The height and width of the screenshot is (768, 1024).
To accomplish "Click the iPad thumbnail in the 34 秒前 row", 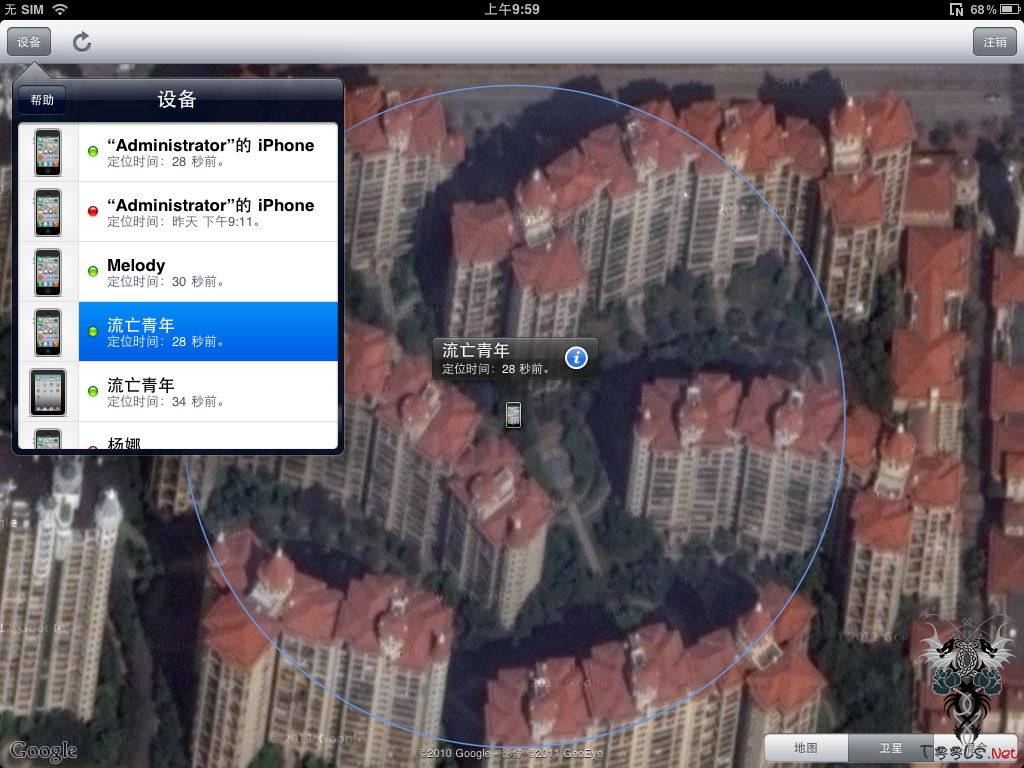I will [48, 392].
